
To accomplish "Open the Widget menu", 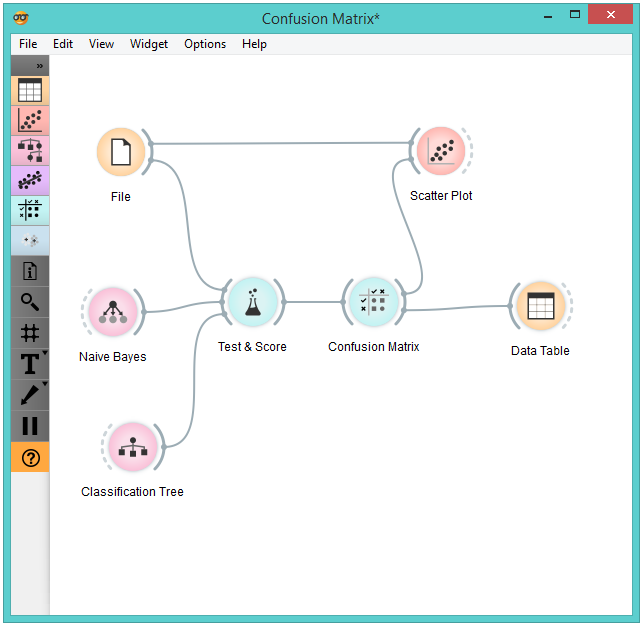I will coord(149,44).
